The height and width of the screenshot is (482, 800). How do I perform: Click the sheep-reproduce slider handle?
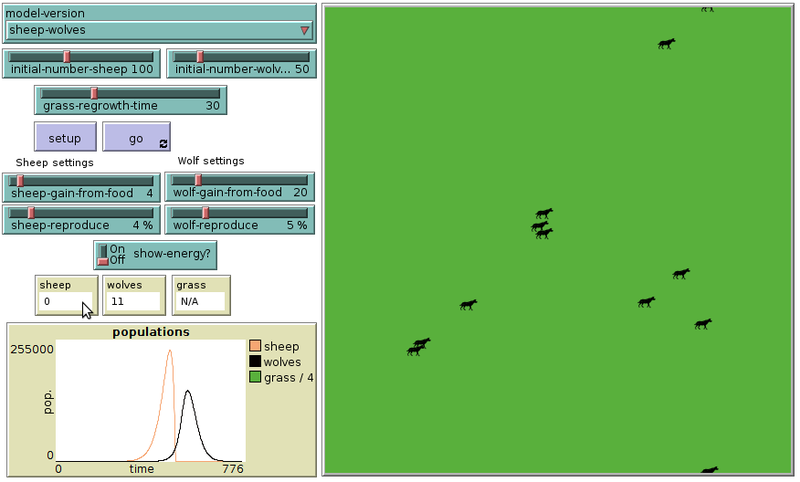(31, 213)
